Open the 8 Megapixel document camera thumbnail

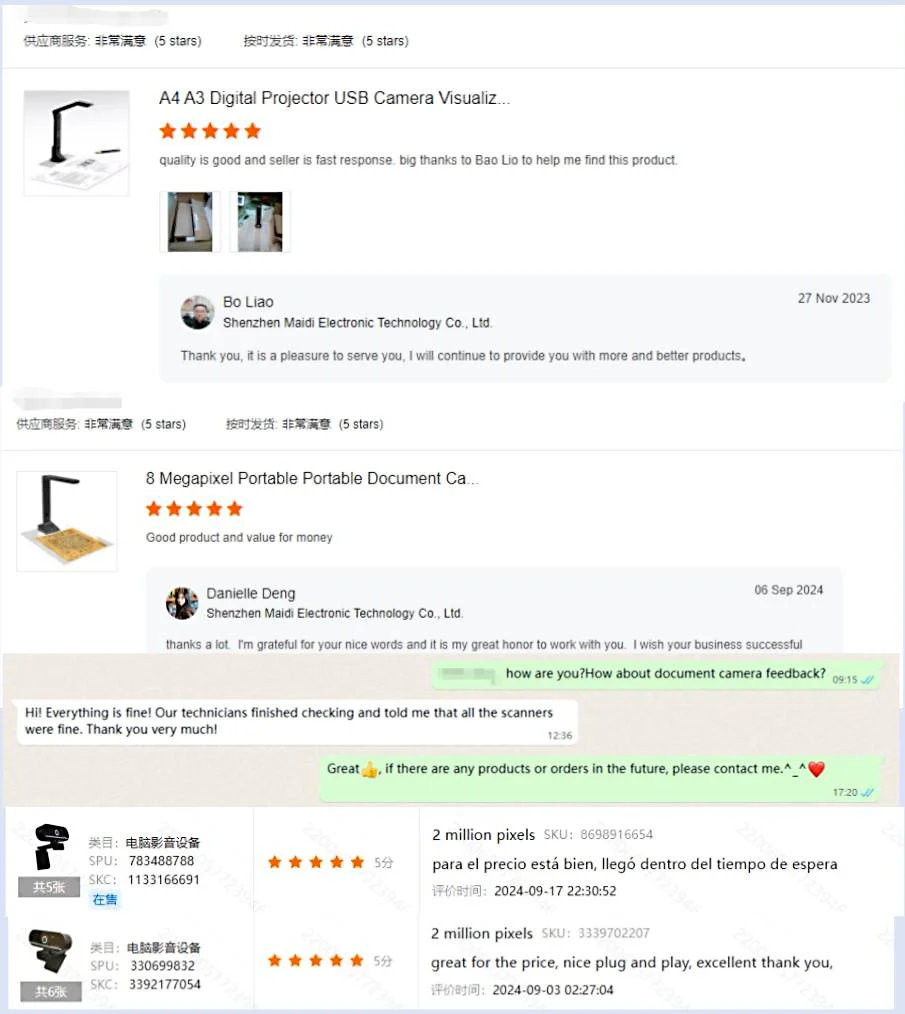pyautogui.click(x=67, y=521)
